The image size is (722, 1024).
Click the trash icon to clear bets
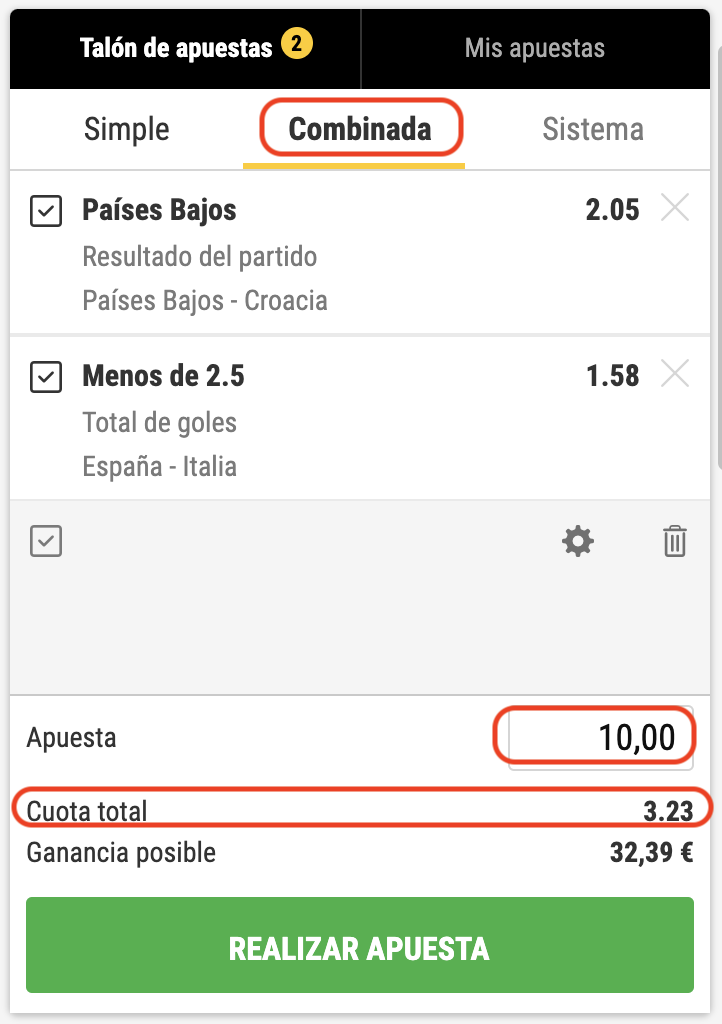tap(675, 542)
